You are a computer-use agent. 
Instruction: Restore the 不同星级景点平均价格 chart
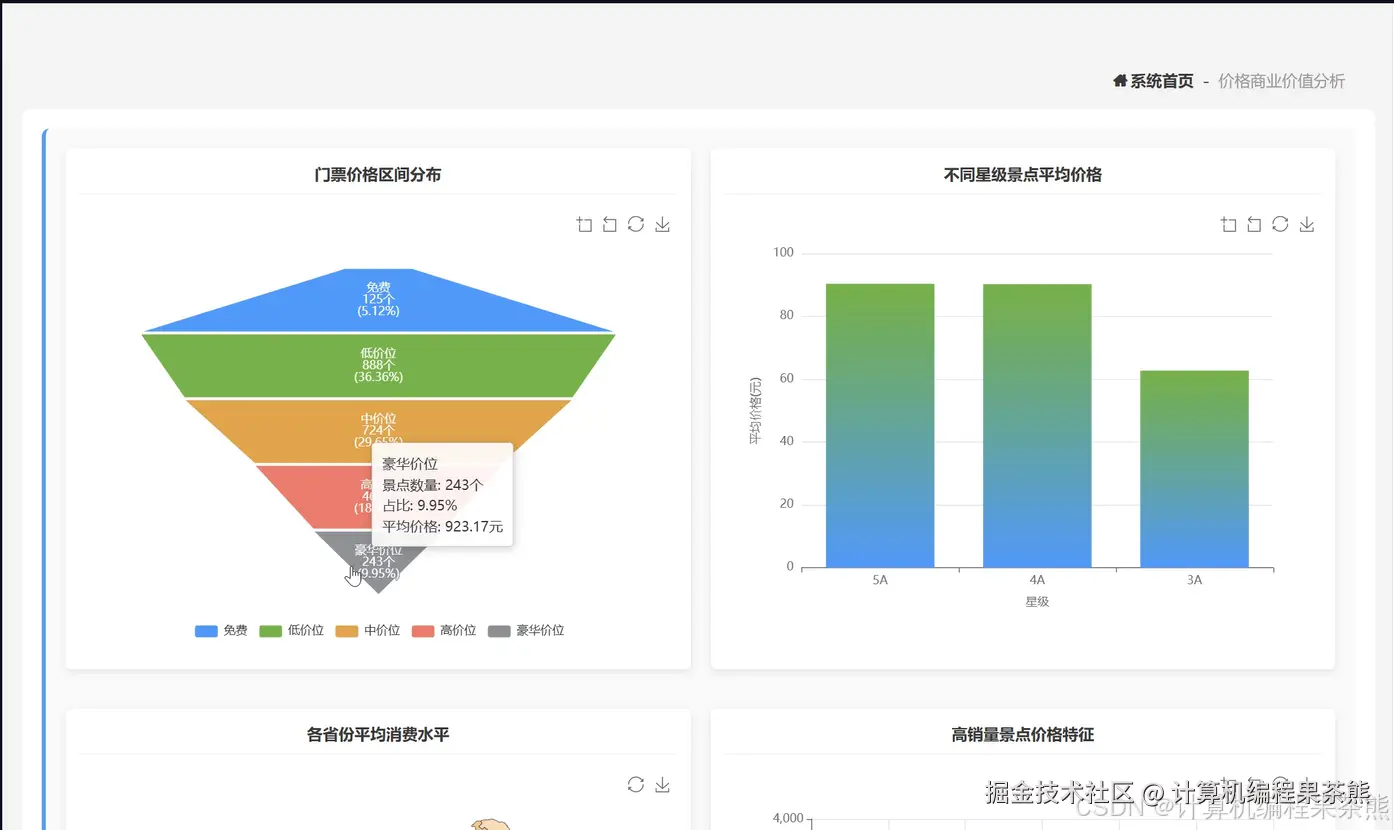(x=1280, y=224)
